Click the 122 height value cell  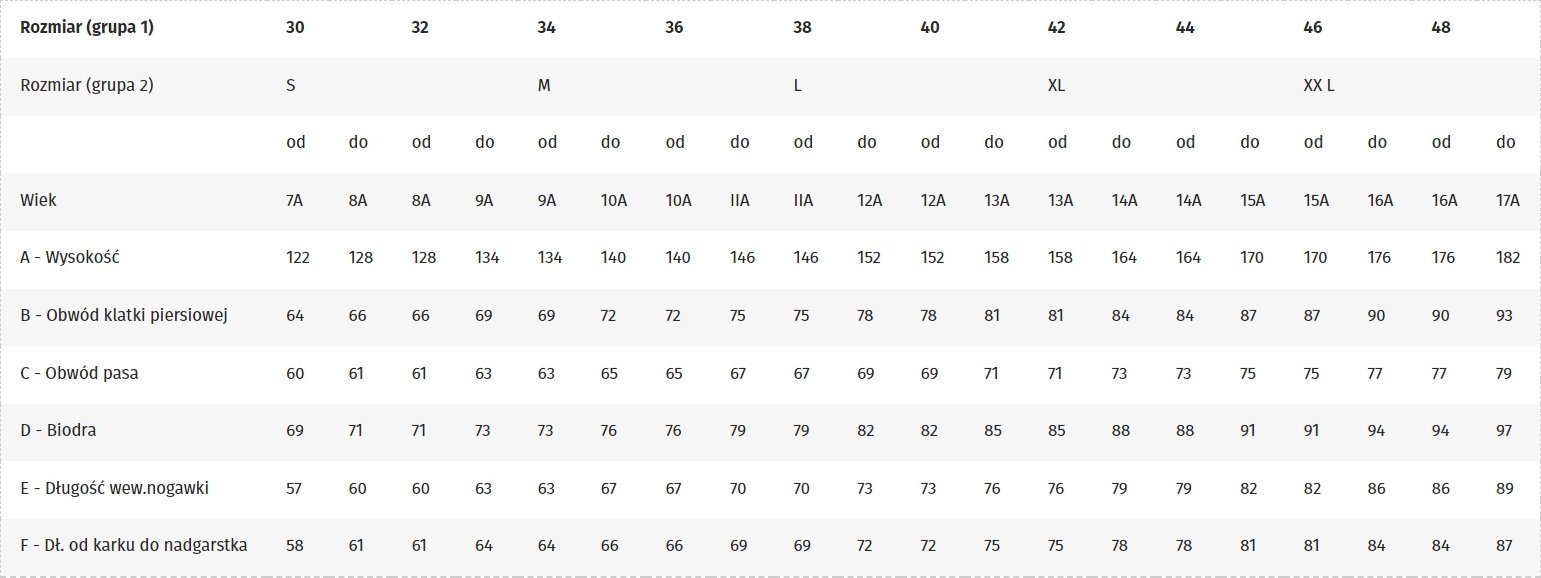click(297, 258)
